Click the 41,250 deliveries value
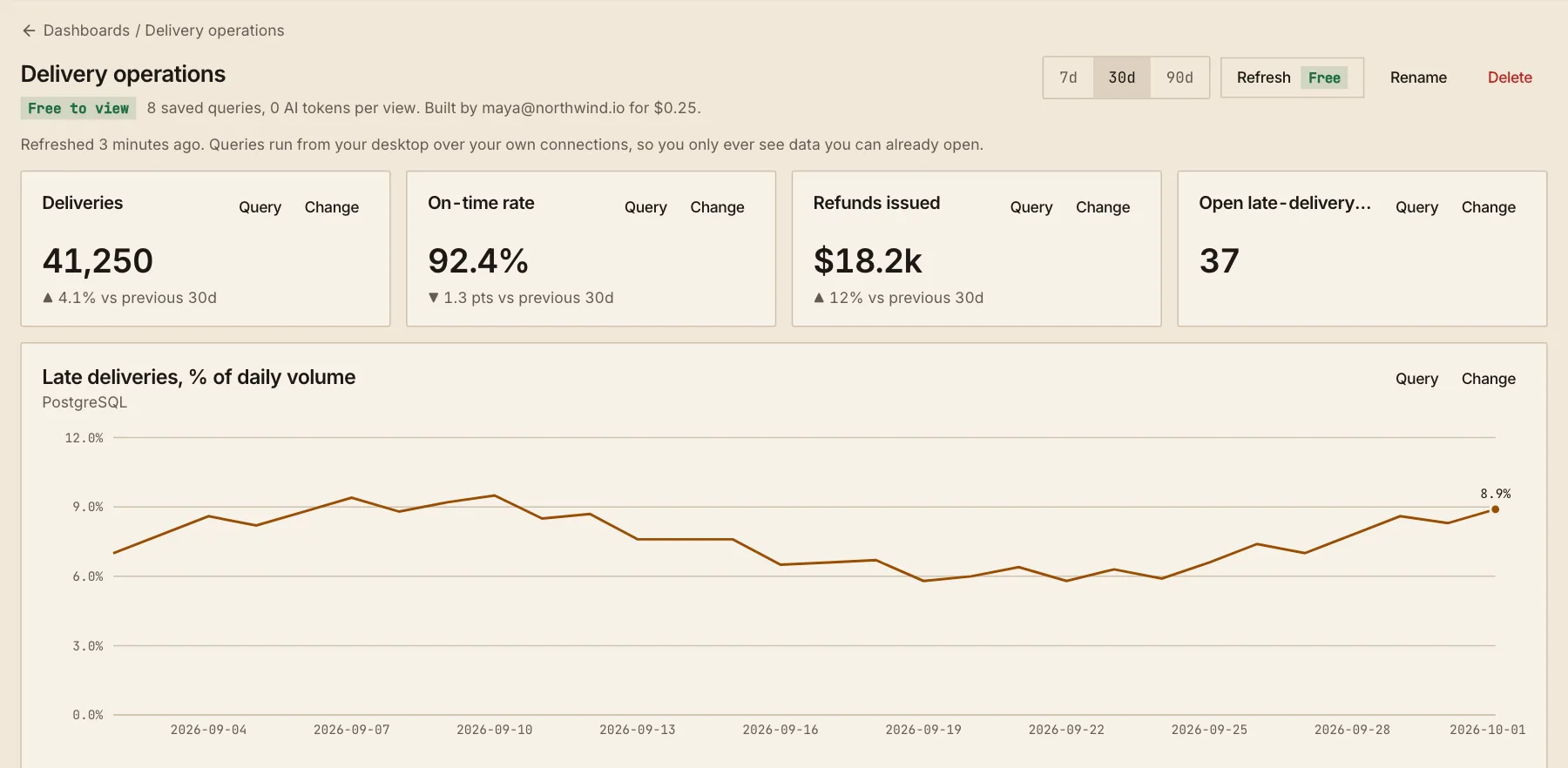This screenshot has height=768, width=1568. click(x=98, y=261)
